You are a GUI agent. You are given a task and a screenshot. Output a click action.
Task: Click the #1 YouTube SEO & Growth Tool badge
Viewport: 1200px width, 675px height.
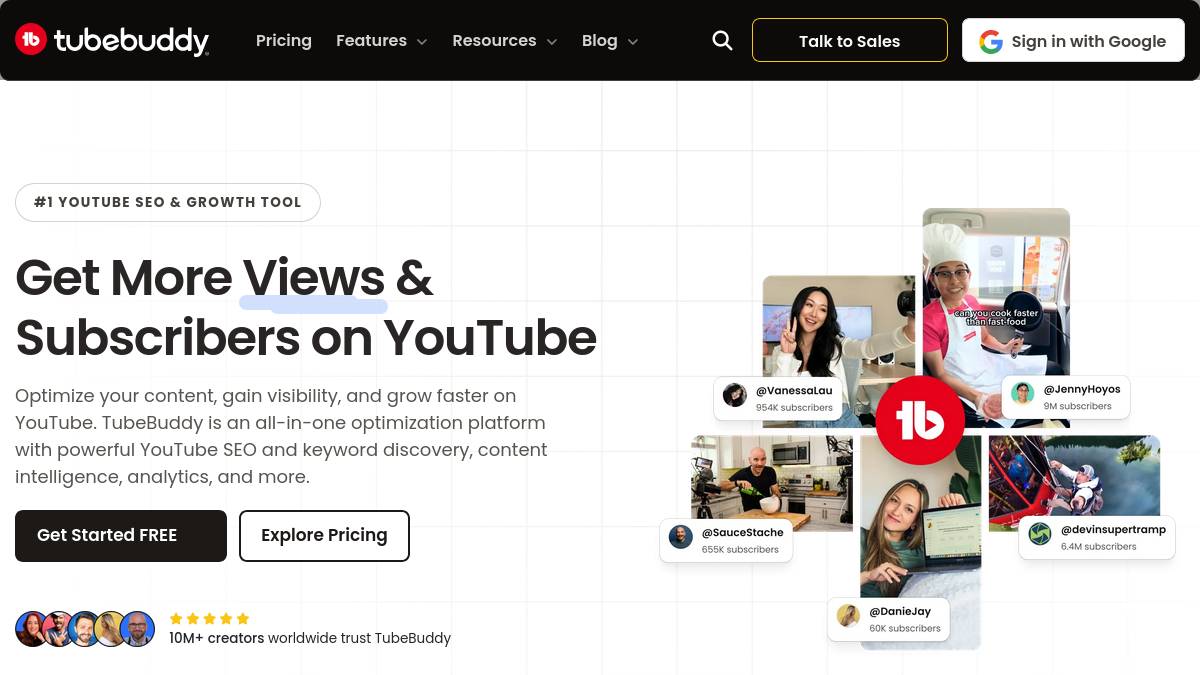(x=168, y=202)
